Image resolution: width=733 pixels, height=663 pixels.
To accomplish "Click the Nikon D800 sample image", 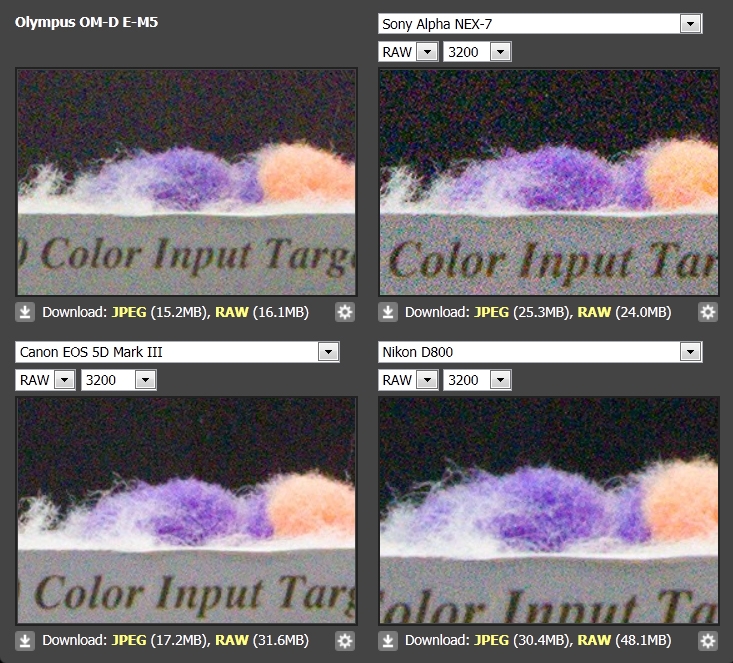I will pos(549,511).
